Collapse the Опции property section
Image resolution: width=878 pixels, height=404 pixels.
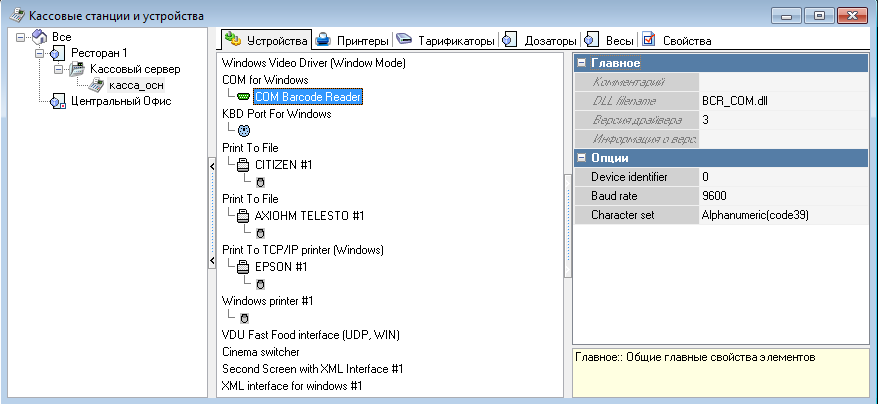(580, 158)
